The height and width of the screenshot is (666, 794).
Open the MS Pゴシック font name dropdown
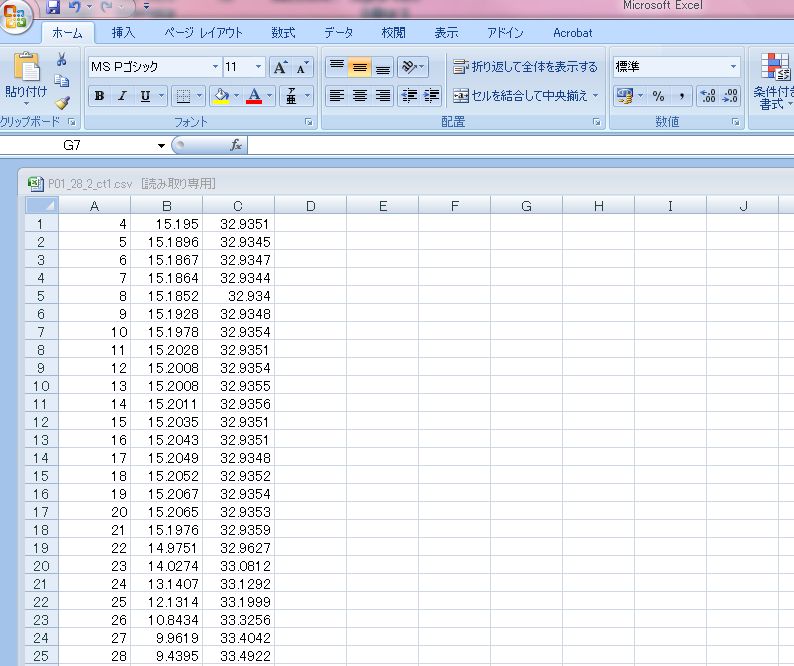215,67
